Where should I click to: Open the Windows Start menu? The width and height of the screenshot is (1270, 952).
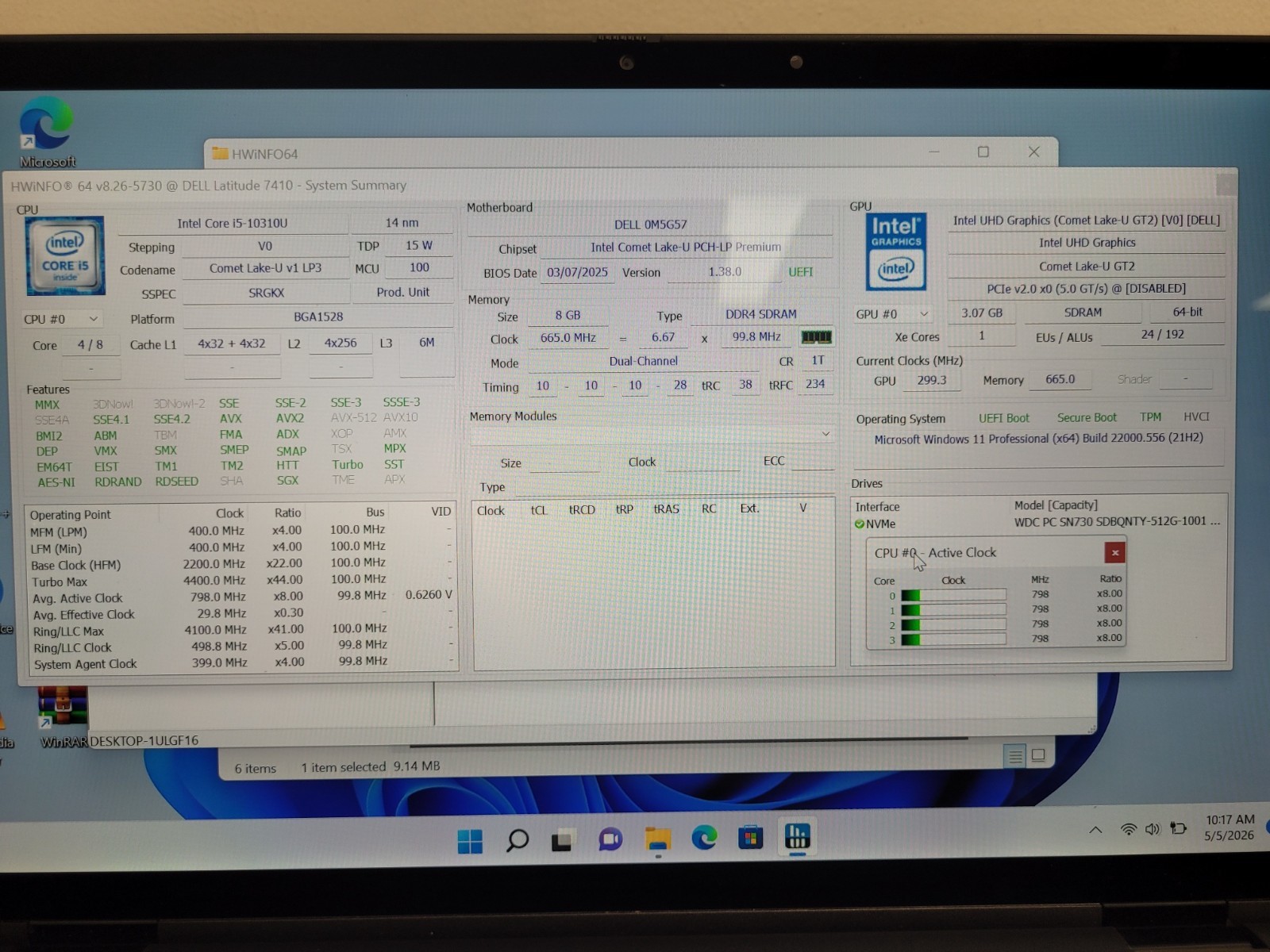[470, 840]
